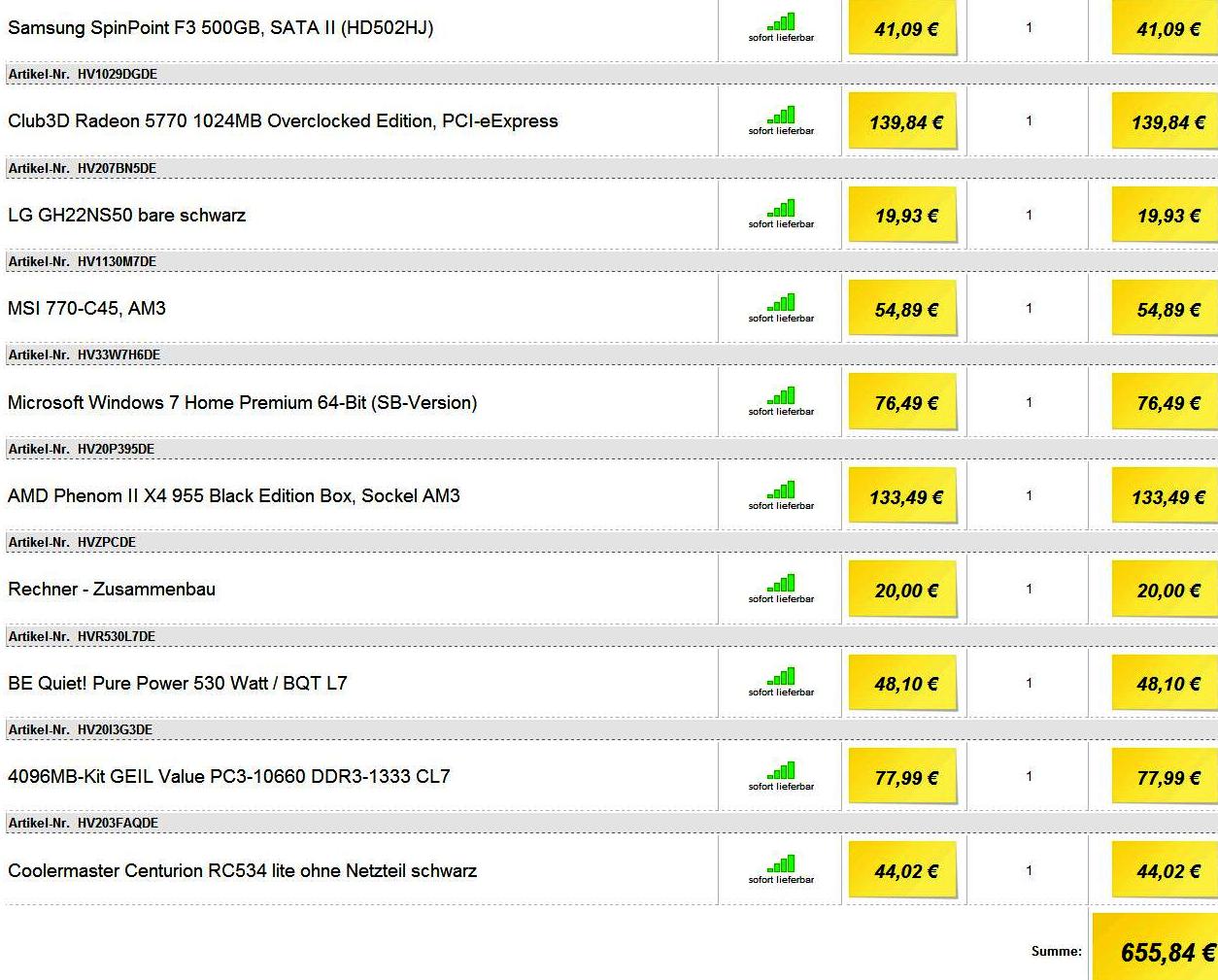
Task: Click unit price 20,00 € for Zusammenbau
Action: click(903, 590)
